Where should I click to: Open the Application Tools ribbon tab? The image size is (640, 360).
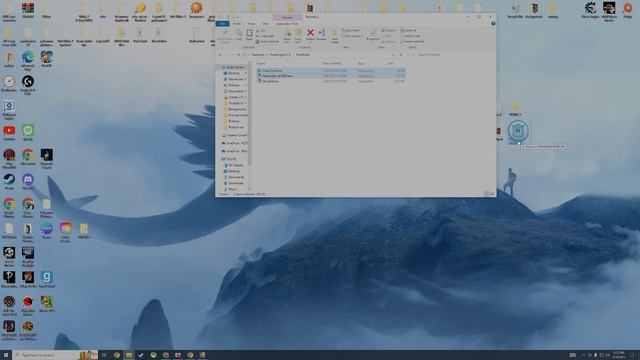point(287,24)
